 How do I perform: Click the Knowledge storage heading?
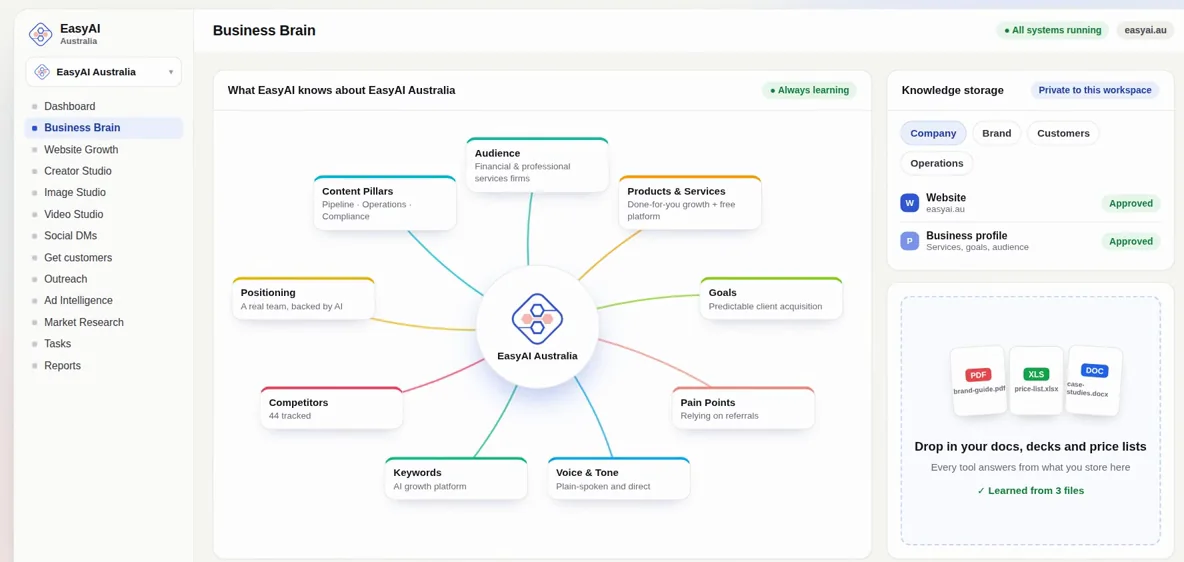952,91
